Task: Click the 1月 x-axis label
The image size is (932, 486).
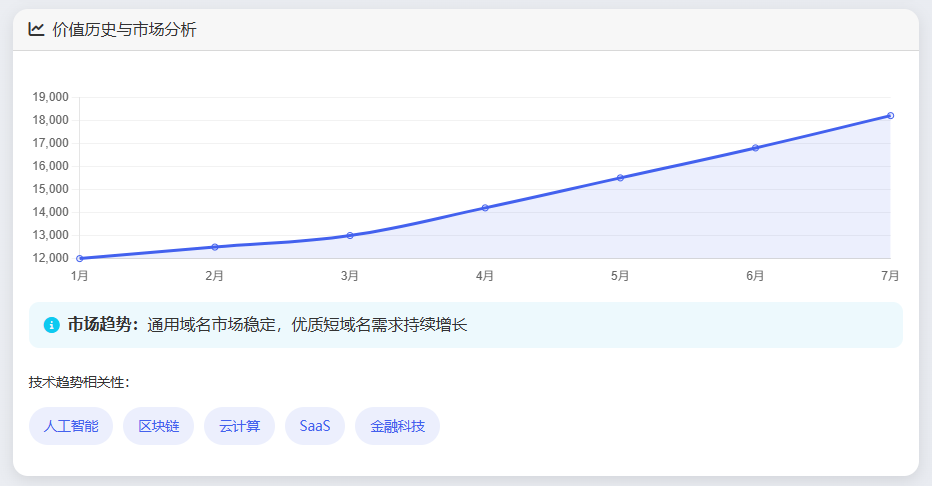Action: pyautogui.click(x=80, y=276)
